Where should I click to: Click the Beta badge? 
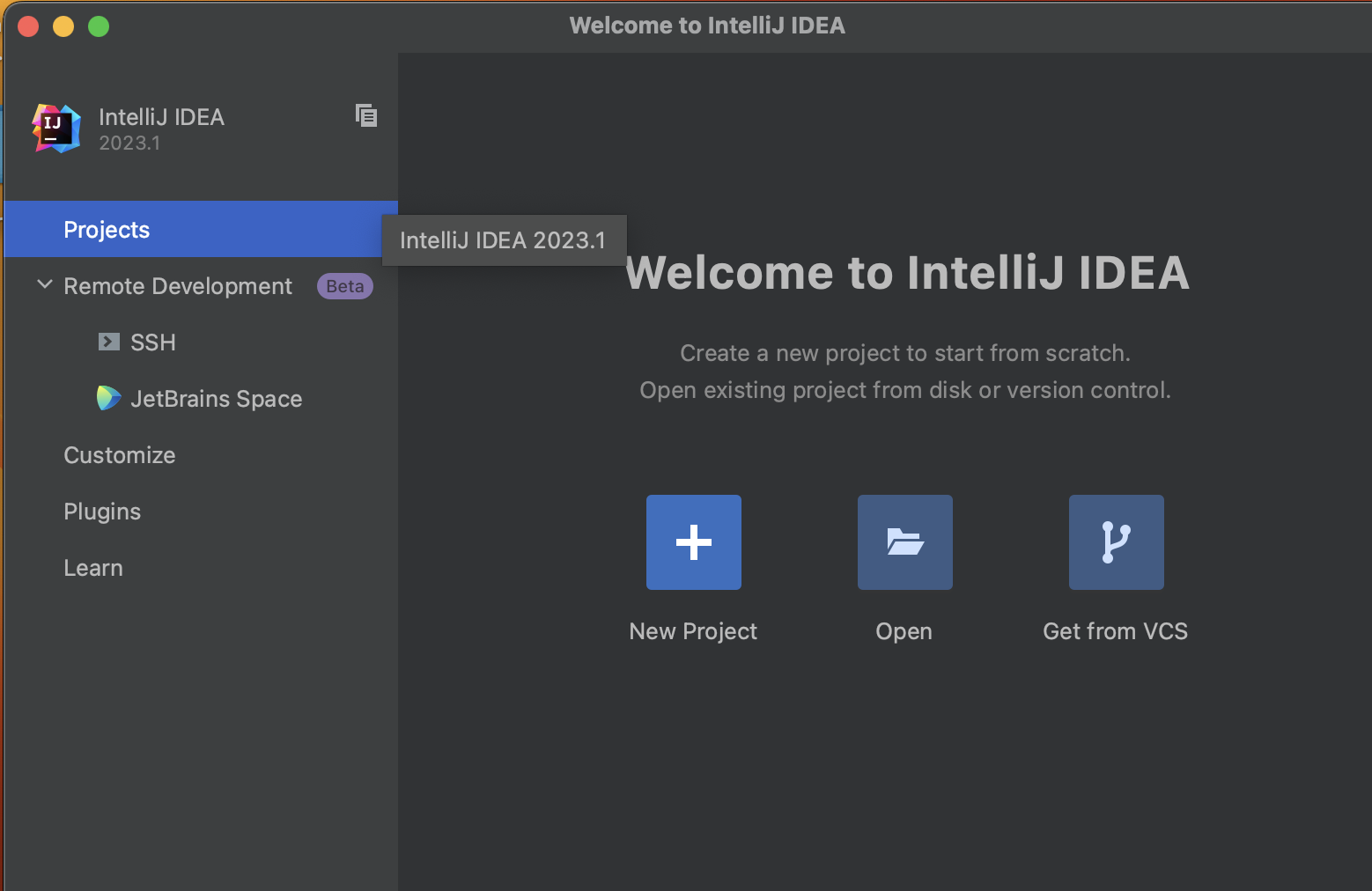[x=344, y=286]
